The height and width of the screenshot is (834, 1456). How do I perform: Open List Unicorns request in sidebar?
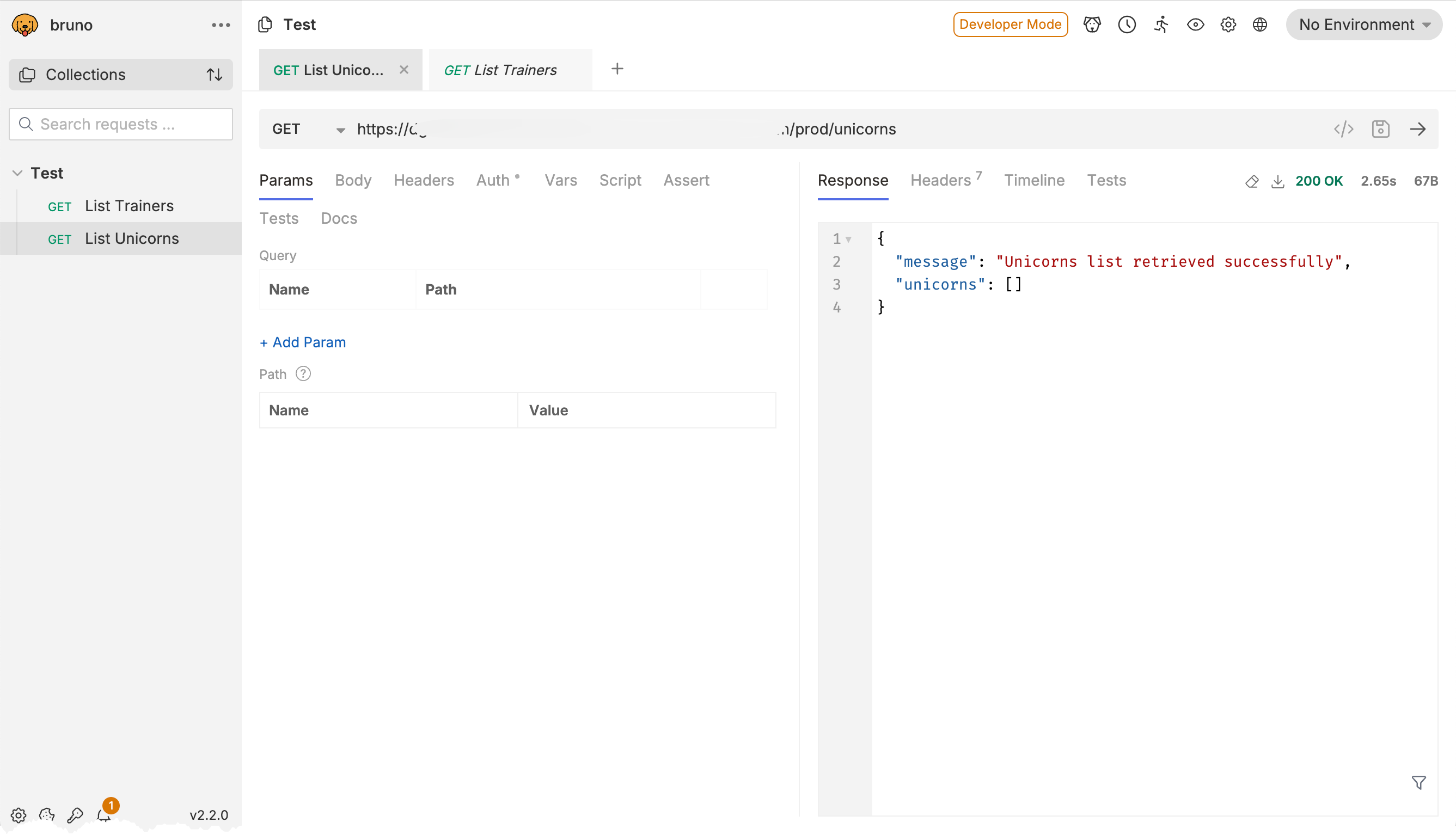[x=121, y=238]
